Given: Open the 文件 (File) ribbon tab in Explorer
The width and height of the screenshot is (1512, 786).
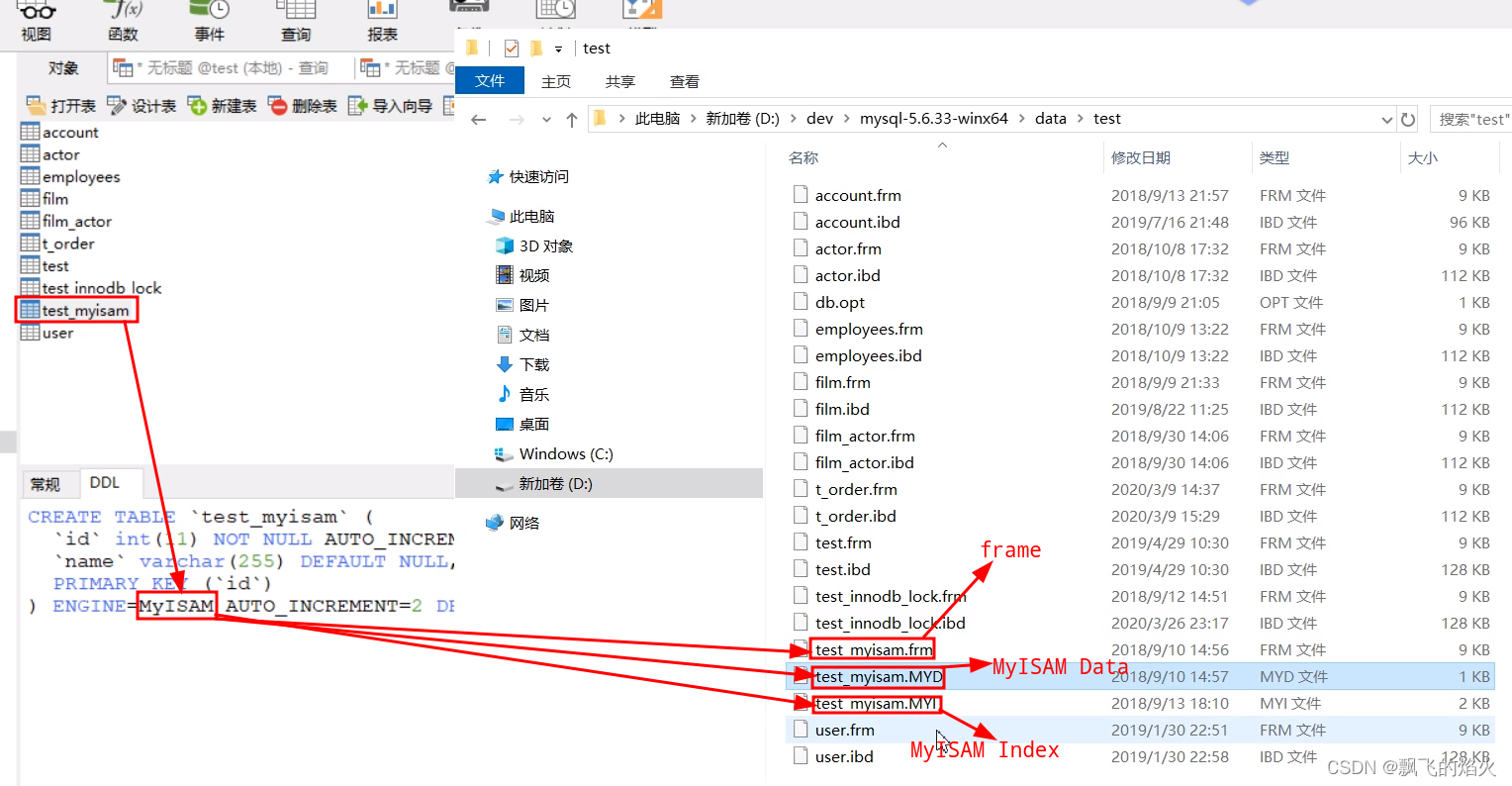Looking at the screenshot, I should click(490, 80).
